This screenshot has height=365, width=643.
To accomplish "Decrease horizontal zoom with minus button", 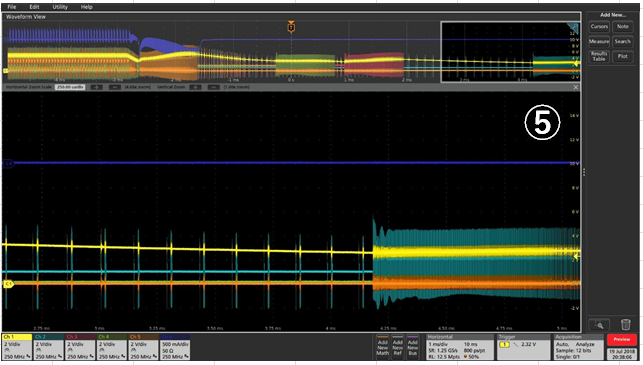I will (115, 87).
